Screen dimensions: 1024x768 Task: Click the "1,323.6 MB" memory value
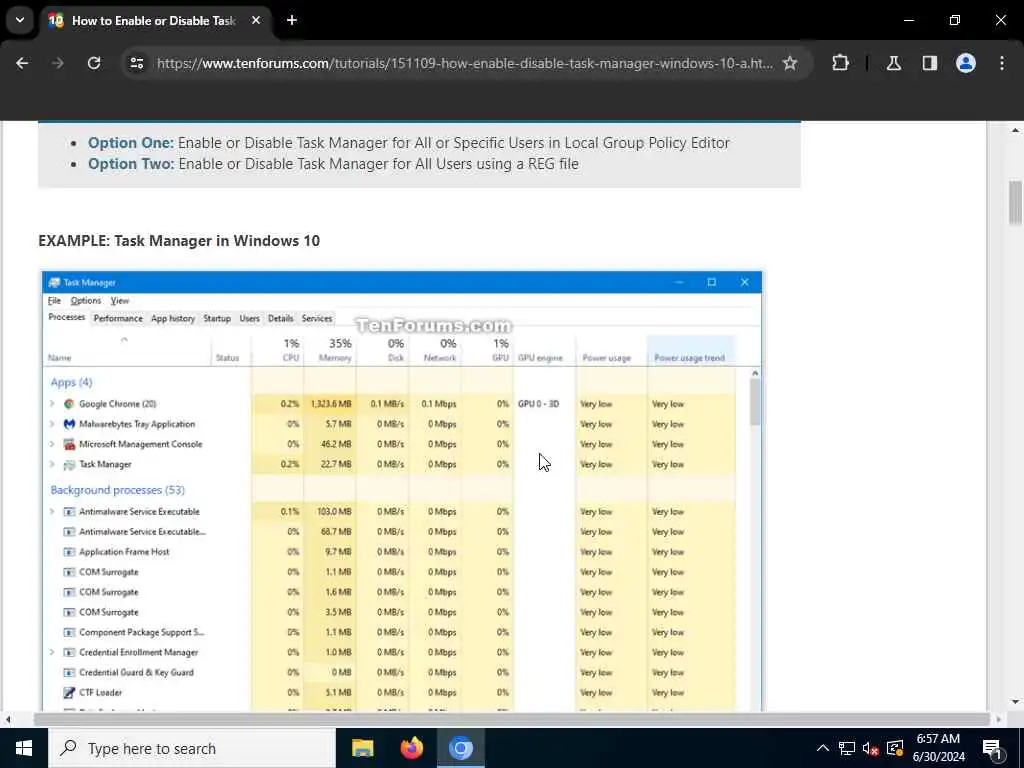[x=331, y=404]
